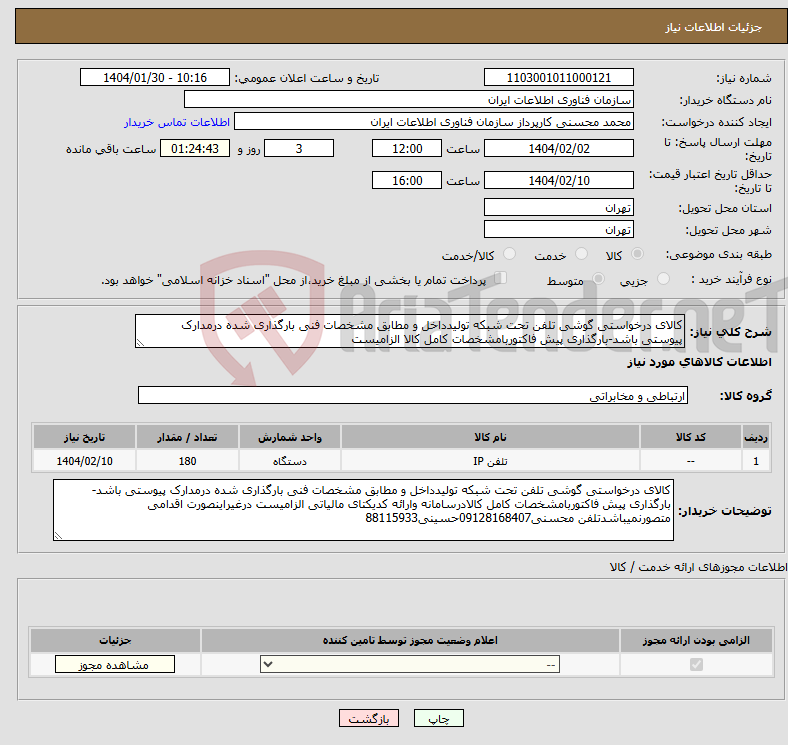Screen dimensions: 788x745
Task: Click تعداد / مقدار column header
Action: (x=187, y=437)
